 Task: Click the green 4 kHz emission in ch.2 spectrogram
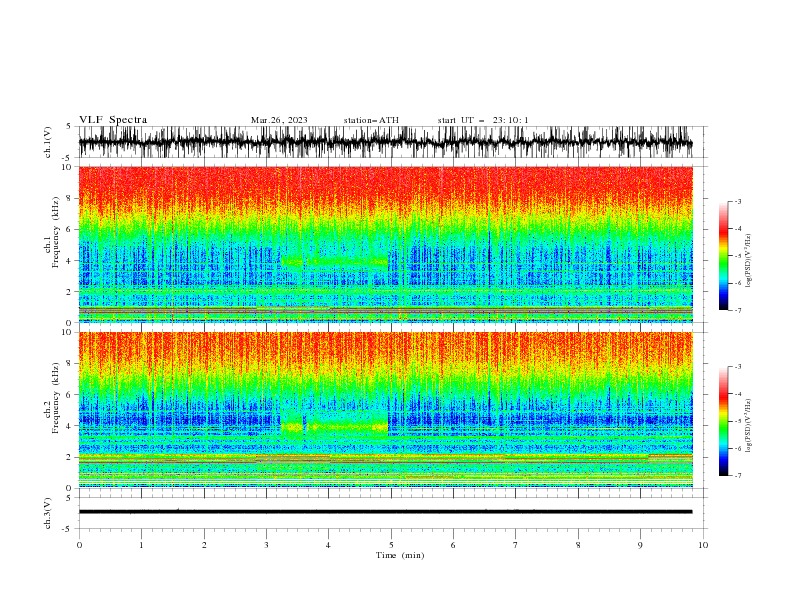[334, 427]
